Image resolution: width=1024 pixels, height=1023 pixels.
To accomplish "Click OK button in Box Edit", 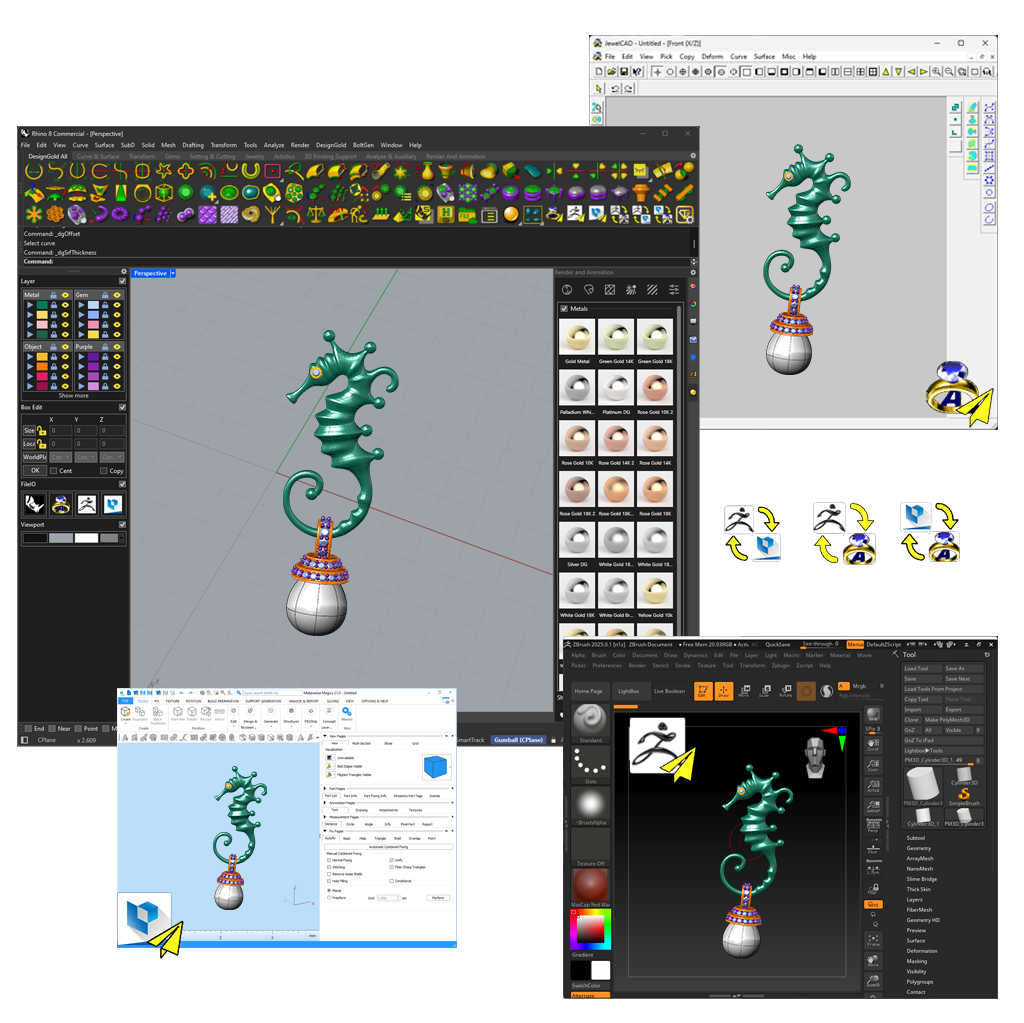I will tap(35, 470).
